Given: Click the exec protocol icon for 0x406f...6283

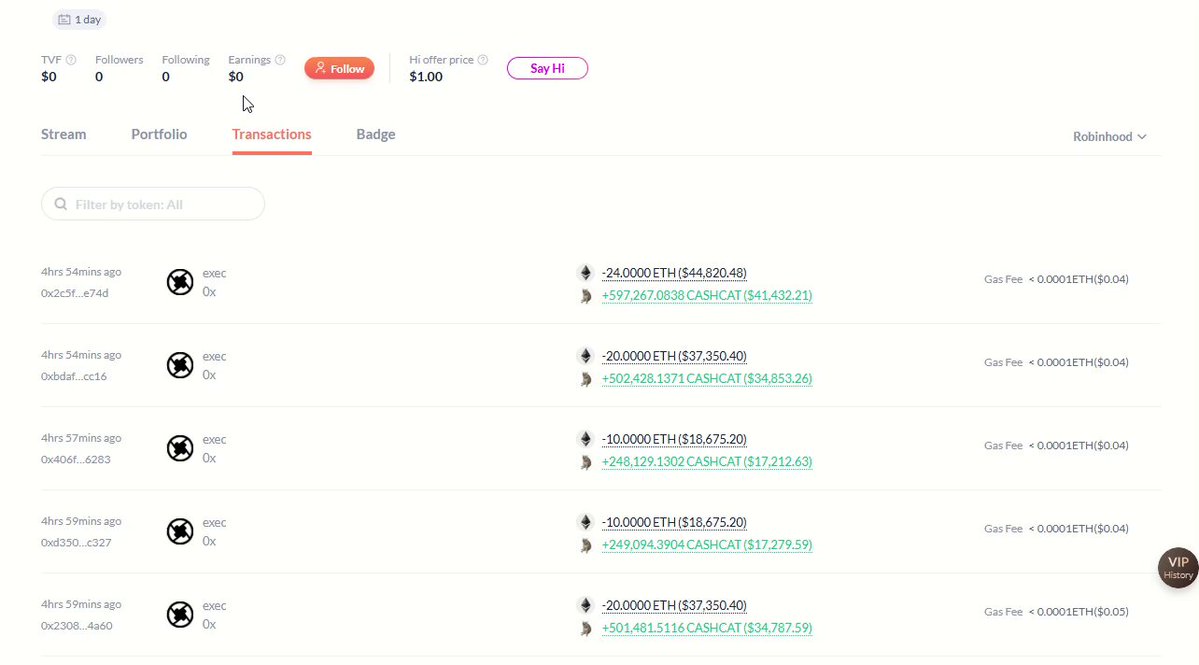Looking at the screenshot, I should coord(180,449).
